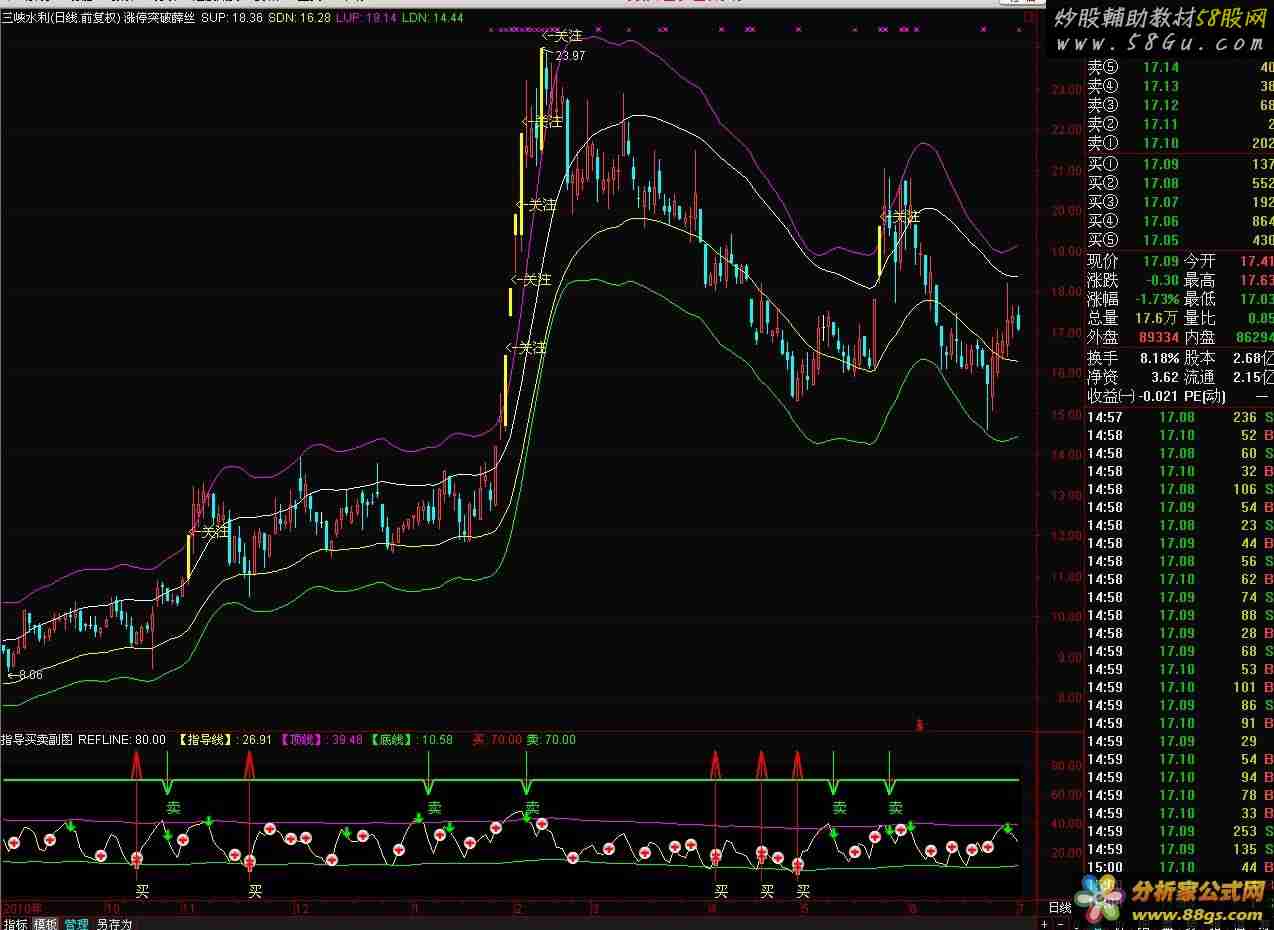Select the 卖① 17.10 order row
Screen dimensions: 1274x930
click(x=1180, y=143)
